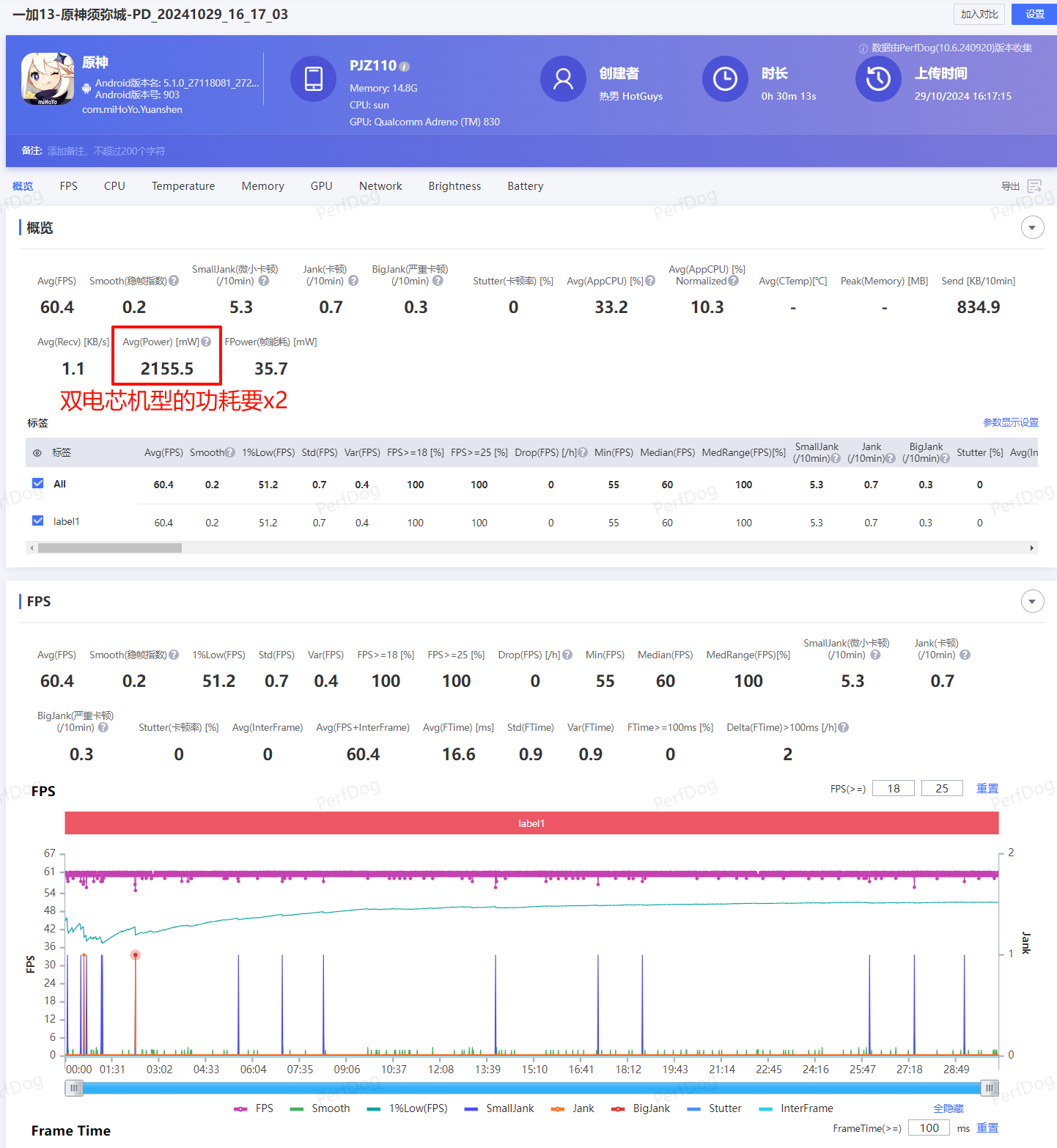Open the FPS tab

[69, 186]
